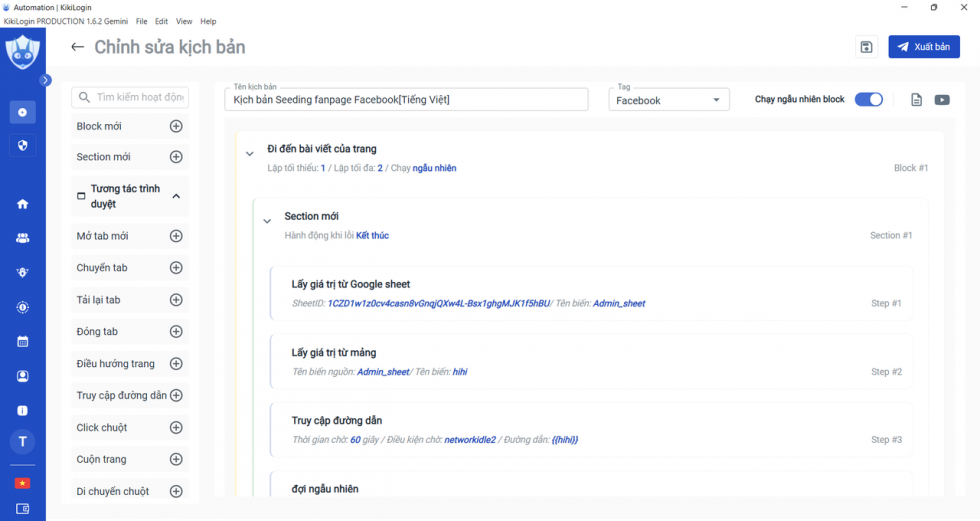980x521 pixels.
Task: Click the hihi variable in Step #2
Action: point(460,372)
